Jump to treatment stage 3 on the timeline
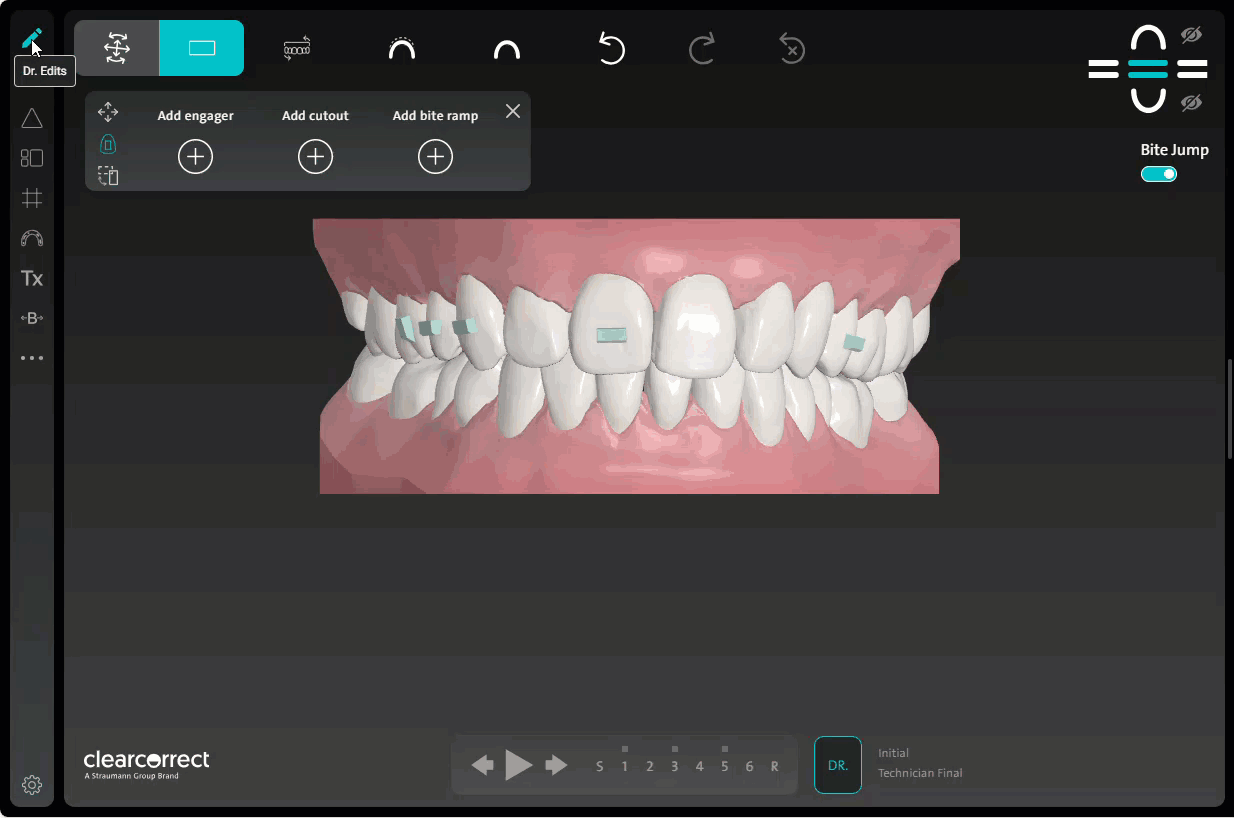 click(674, 766)
